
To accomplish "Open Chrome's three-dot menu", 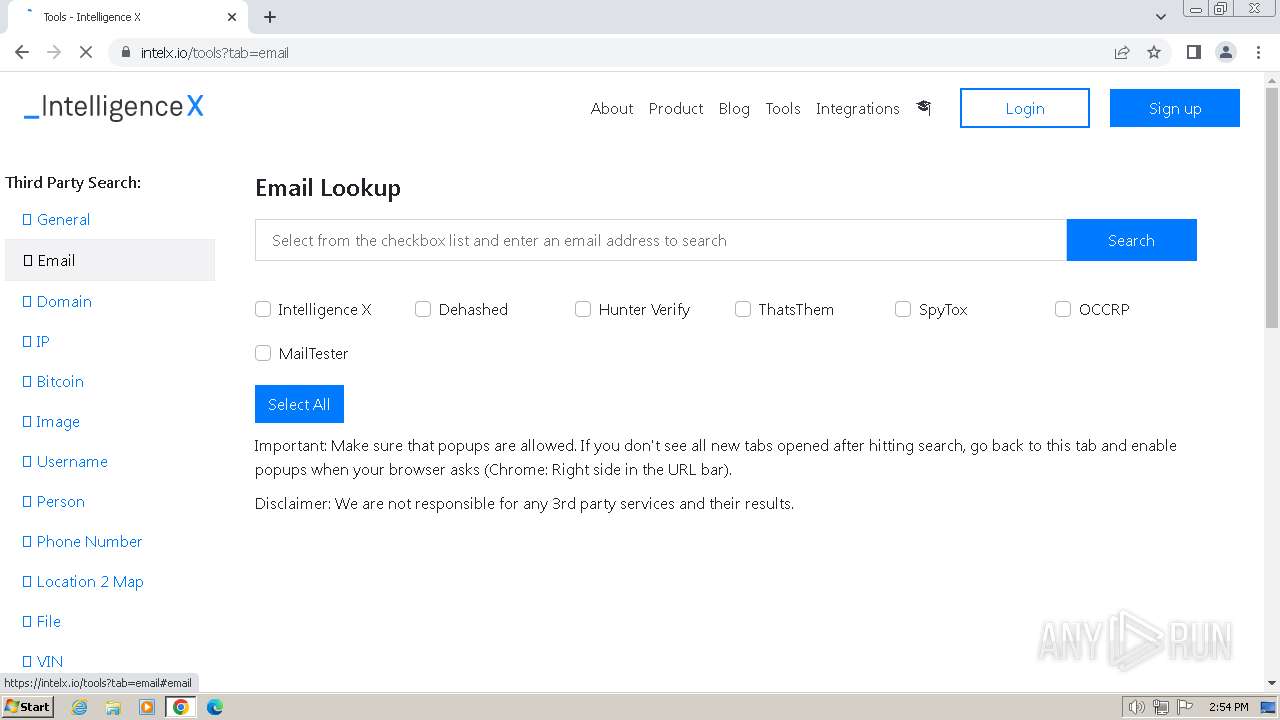I will [x=1259, y=52].
